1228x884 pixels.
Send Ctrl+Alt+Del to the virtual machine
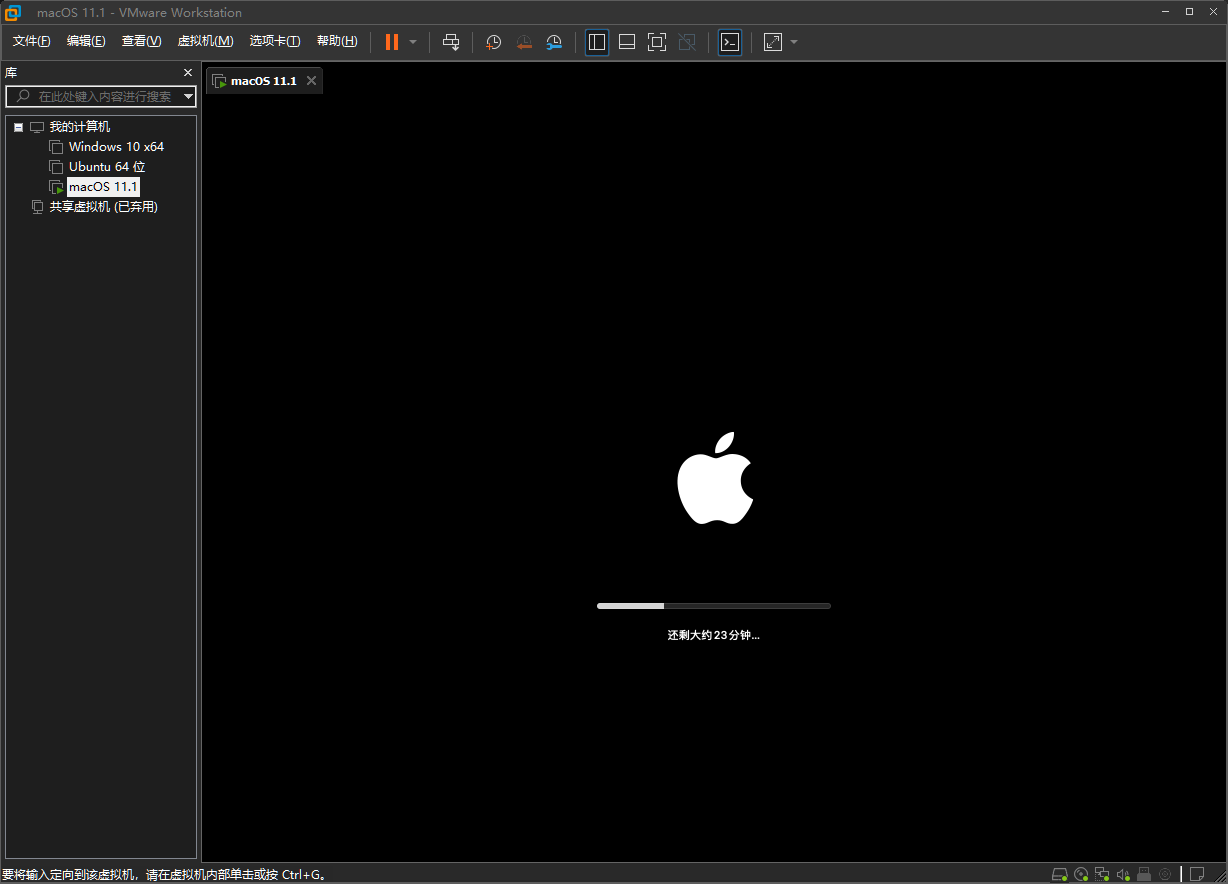[451, 42]
